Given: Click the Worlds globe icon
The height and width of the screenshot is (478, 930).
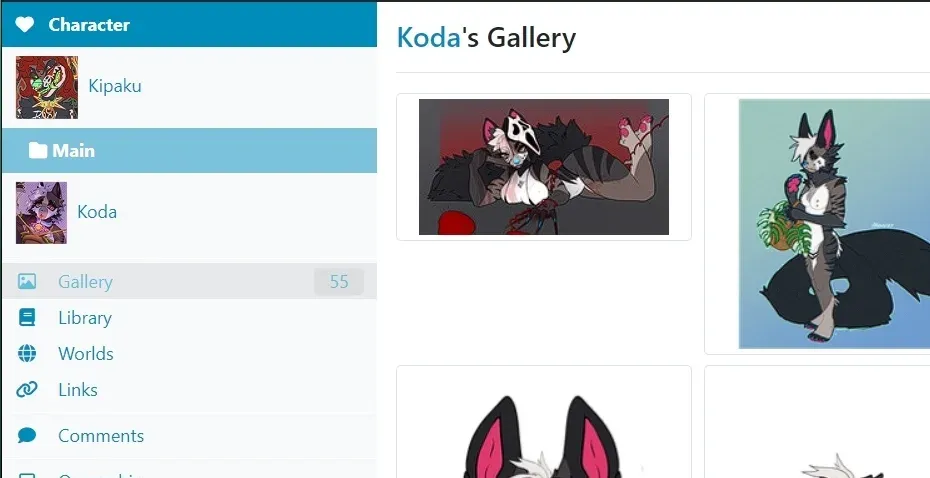Looking at the screenshot, I should (x=27, y=353).
